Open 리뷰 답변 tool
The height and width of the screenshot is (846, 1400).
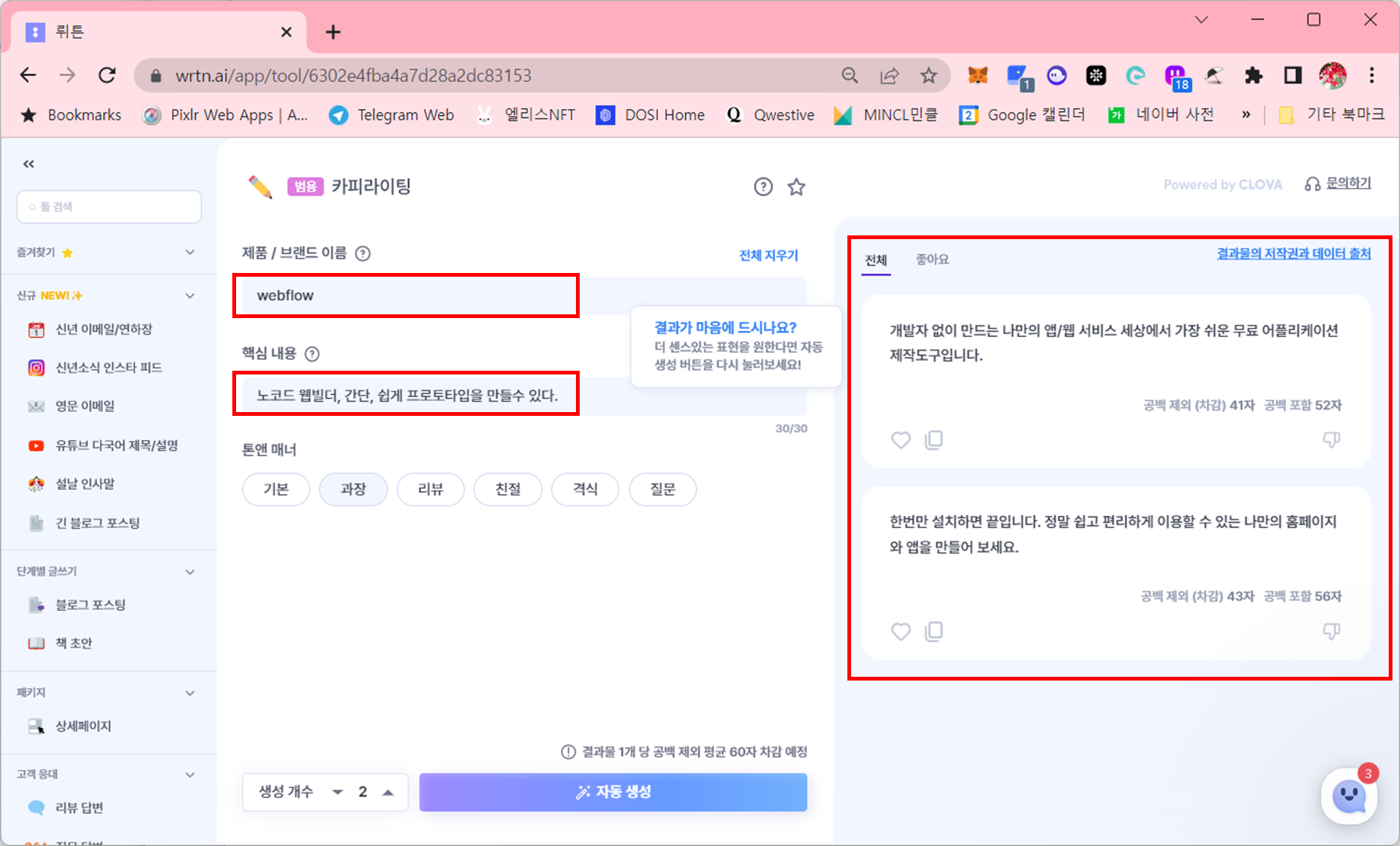(x=79, y=808)
